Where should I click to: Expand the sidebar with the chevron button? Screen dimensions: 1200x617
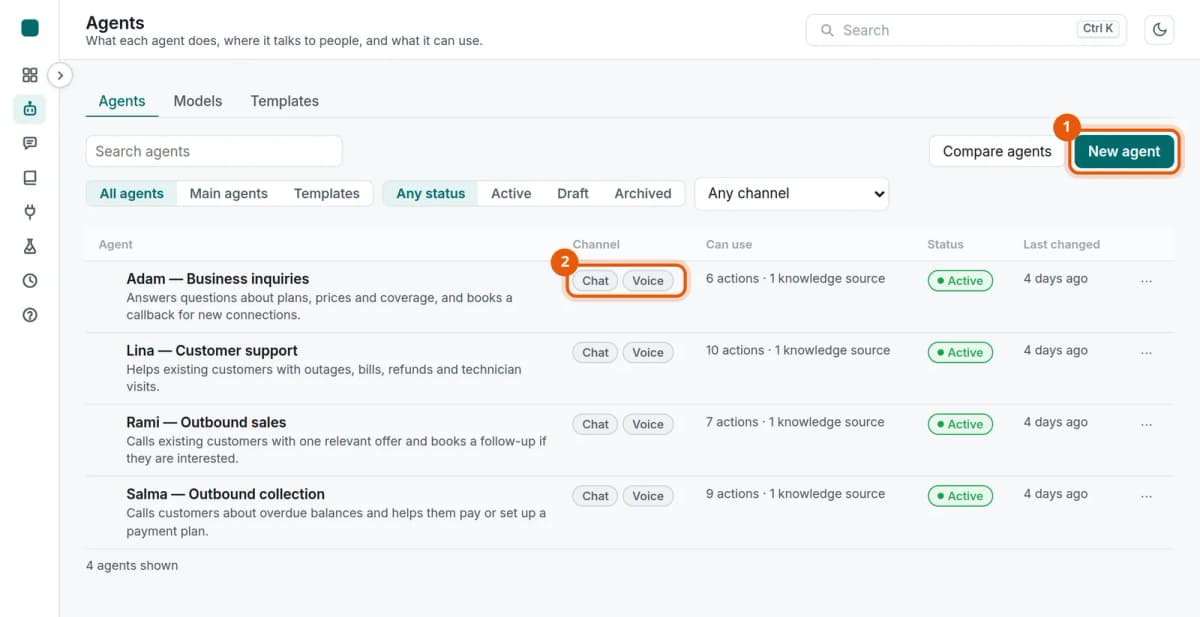point(60,75)
